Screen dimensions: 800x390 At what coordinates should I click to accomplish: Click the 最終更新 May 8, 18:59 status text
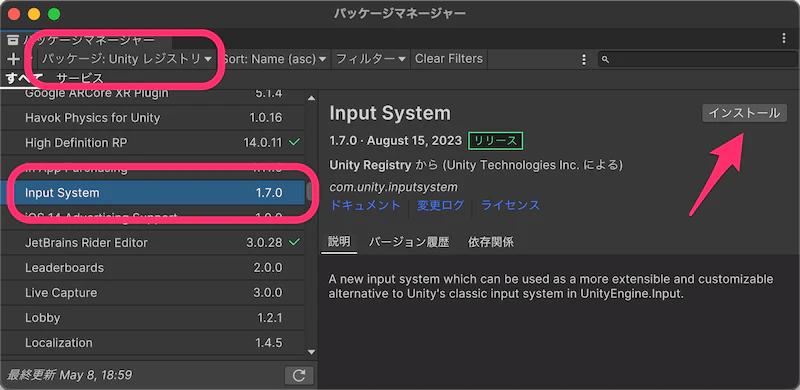(69, 375)
